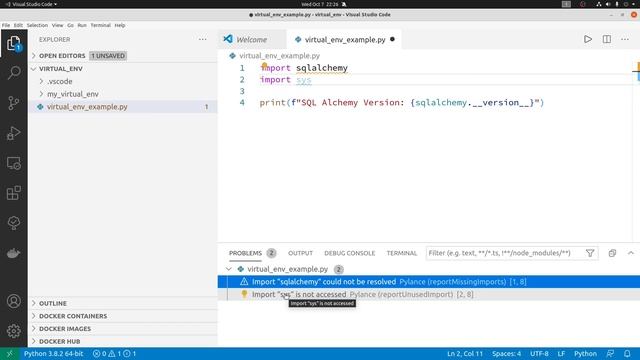The height and width of the screenshot is (360, 640).
Task: Maximize the bottom panel with chevron up
Action: coord(631,253)
